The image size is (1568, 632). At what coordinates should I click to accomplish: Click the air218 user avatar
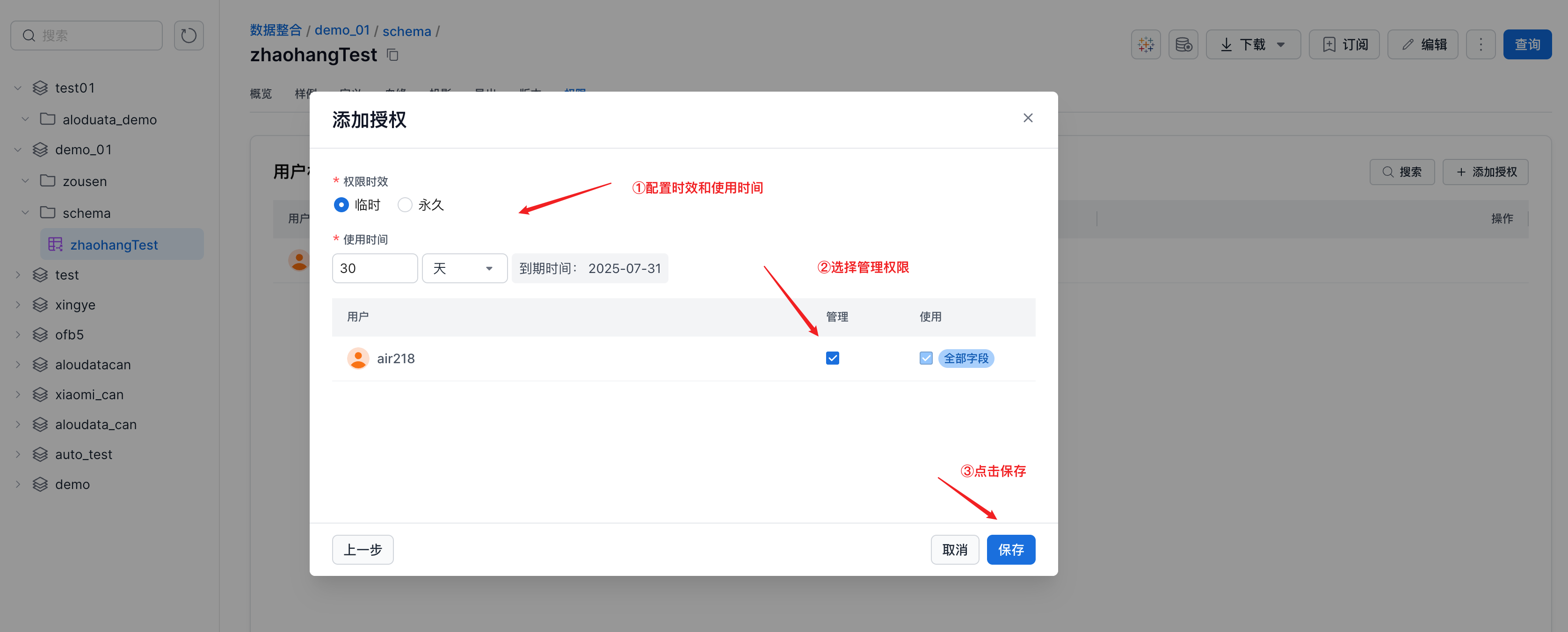358,358
